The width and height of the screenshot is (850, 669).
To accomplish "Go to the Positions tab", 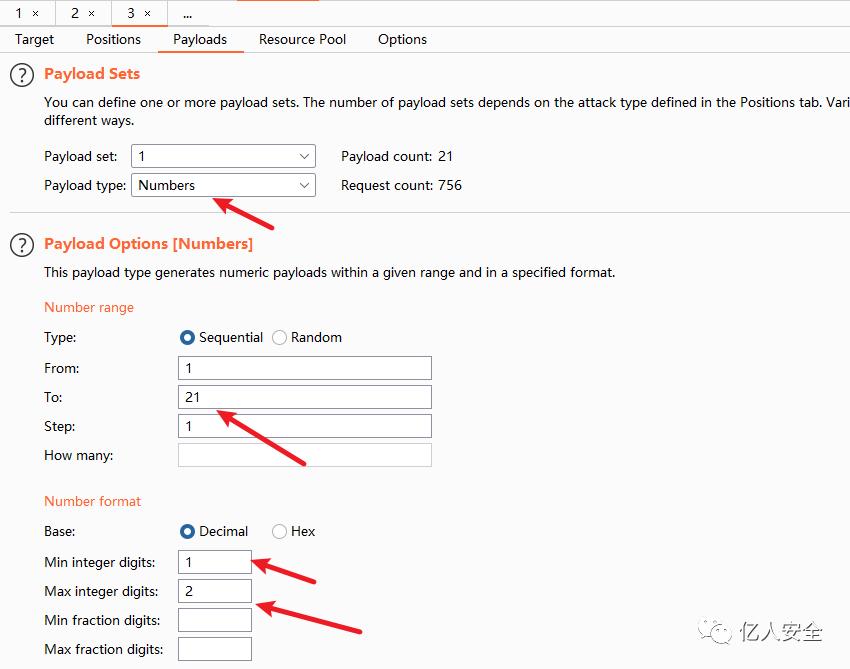I will point(113,40).
